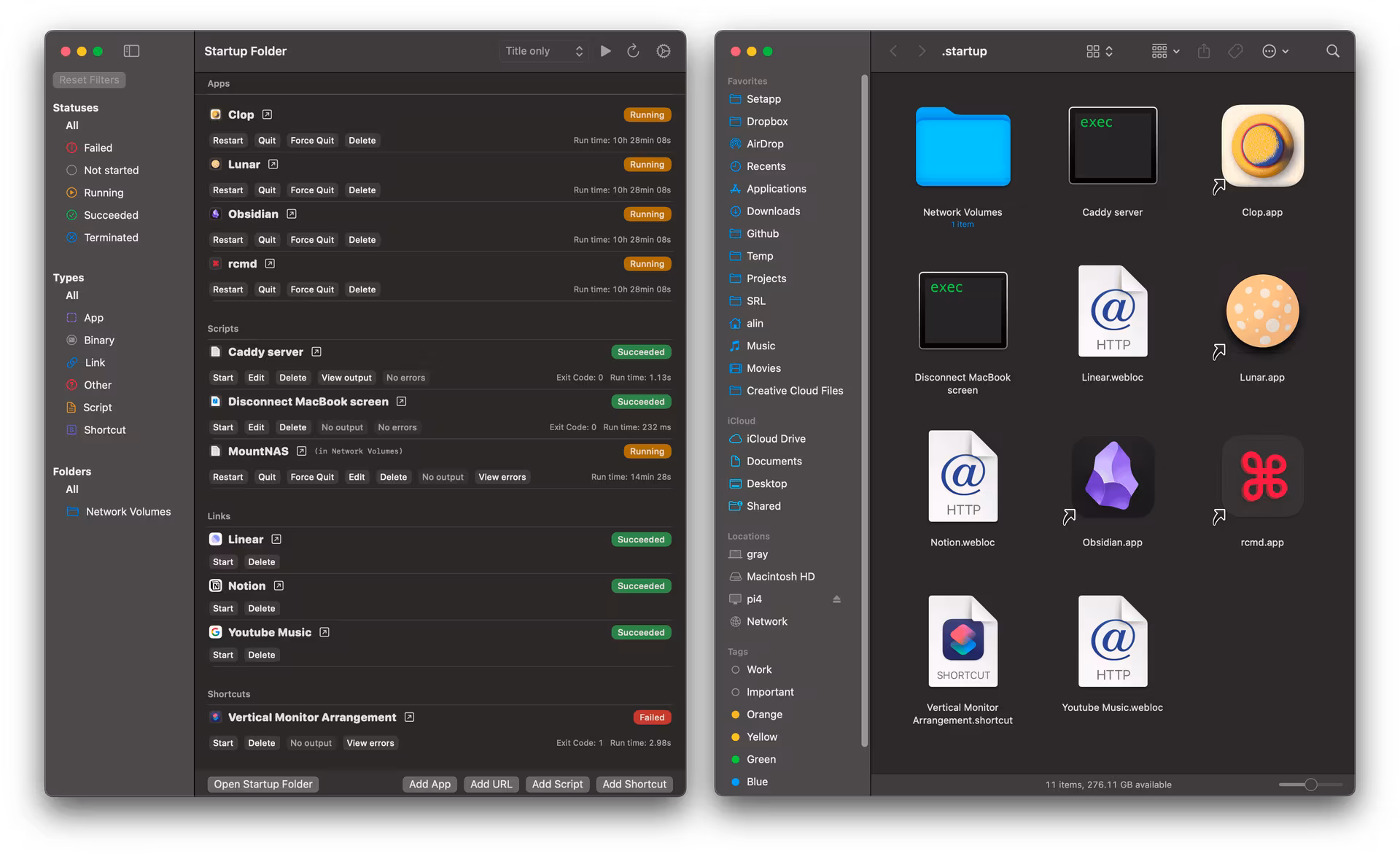Viewport: 1400px width, 856px height.
Task: Toggle the sidebar in Startup Folder window
Action: [132, 51]
